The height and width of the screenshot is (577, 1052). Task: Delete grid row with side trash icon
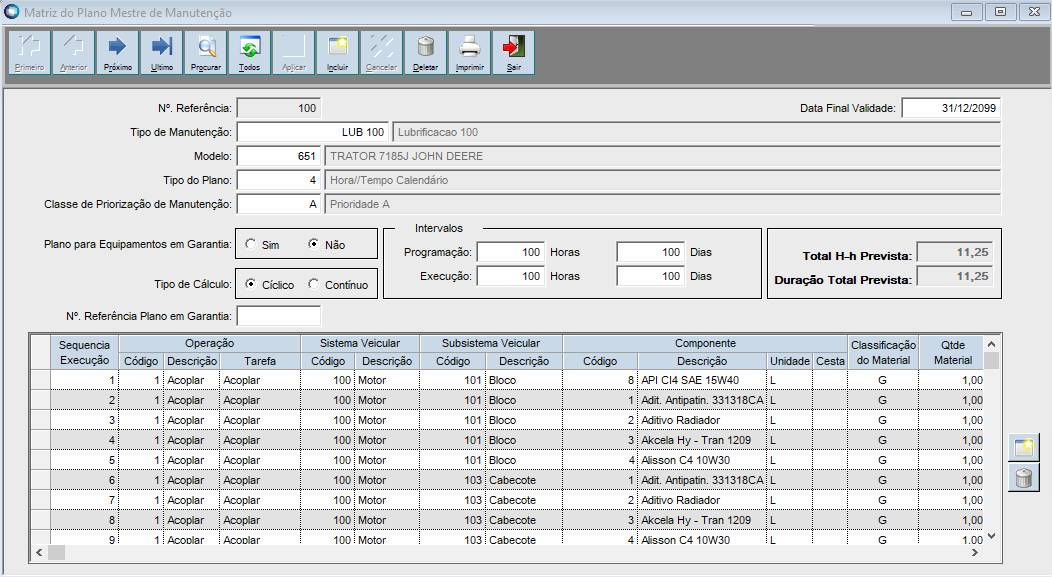(1024, 478)
